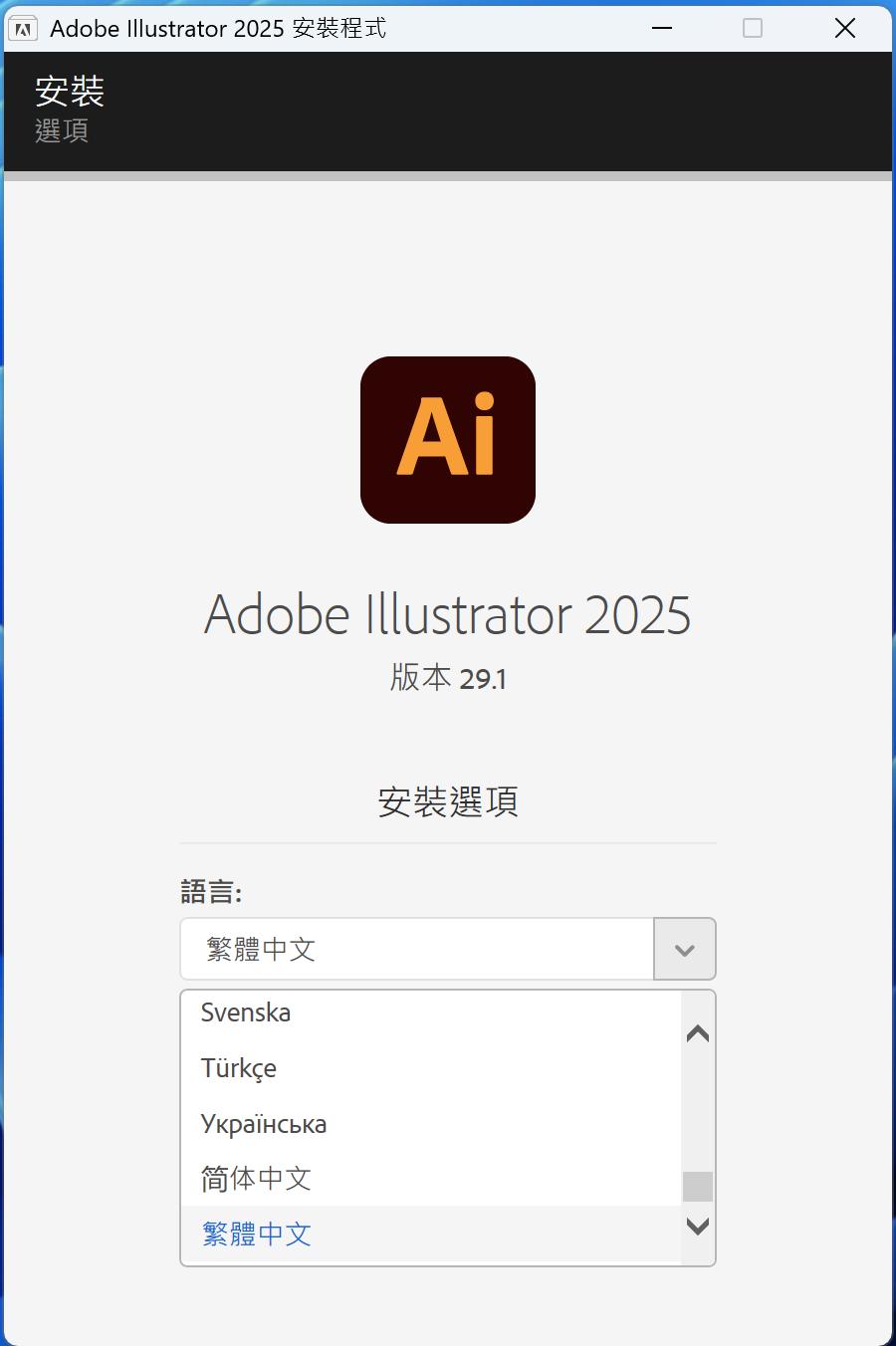The image size is (896, 1346).
Task: Select 简体中文 from the language options
Action: [x=257, y=1179]
